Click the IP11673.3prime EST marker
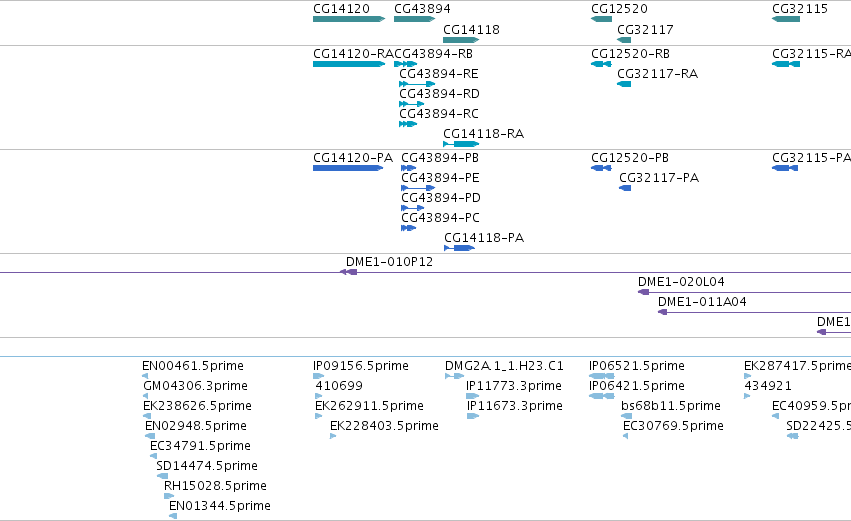This screenshot has width=851, height=521. 473,416
